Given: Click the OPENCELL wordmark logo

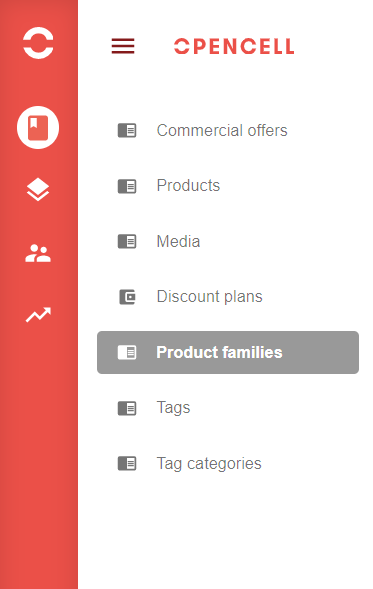Looking at the screenshot, I should (x=234, y=46).
